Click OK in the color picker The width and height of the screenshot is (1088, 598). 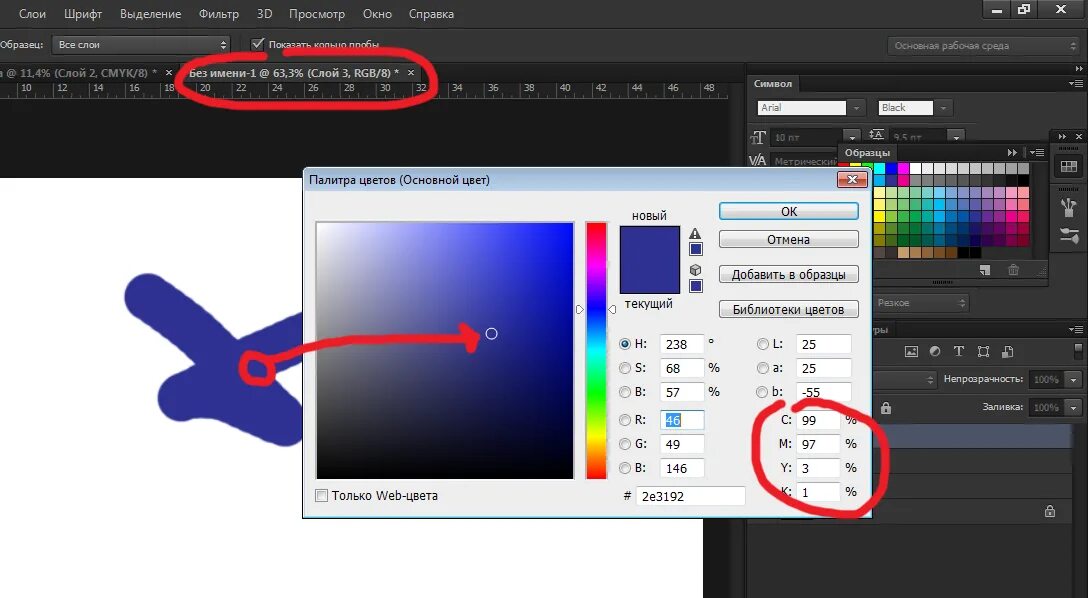pyautogui.click(x=789, y=211)
